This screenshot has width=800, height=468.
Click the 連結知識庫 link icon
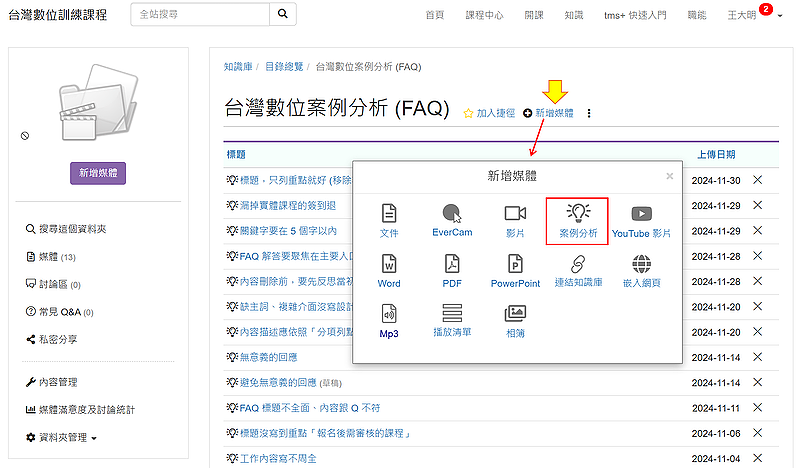click(577, 270)
